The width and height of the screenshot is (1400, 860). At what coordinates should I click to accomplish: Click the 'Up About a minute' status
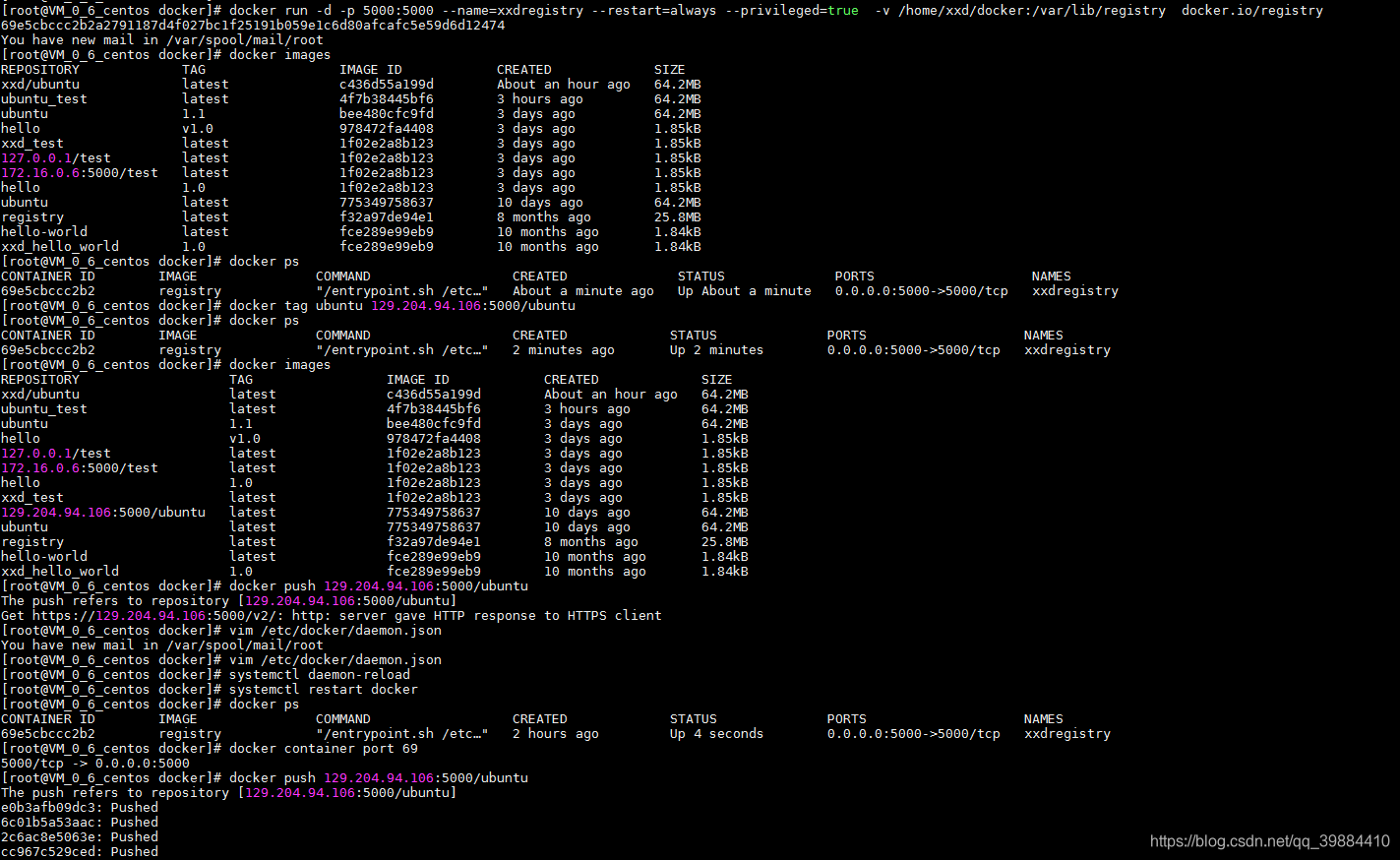tap(744, 291)
